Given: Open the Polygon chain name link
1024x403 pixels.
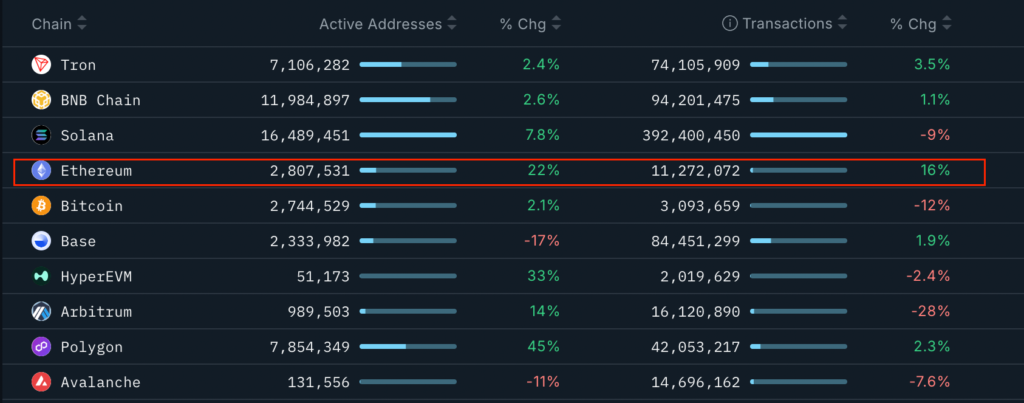Looking at the screenshot, I should pyautogui.click(x=91, y=347).
